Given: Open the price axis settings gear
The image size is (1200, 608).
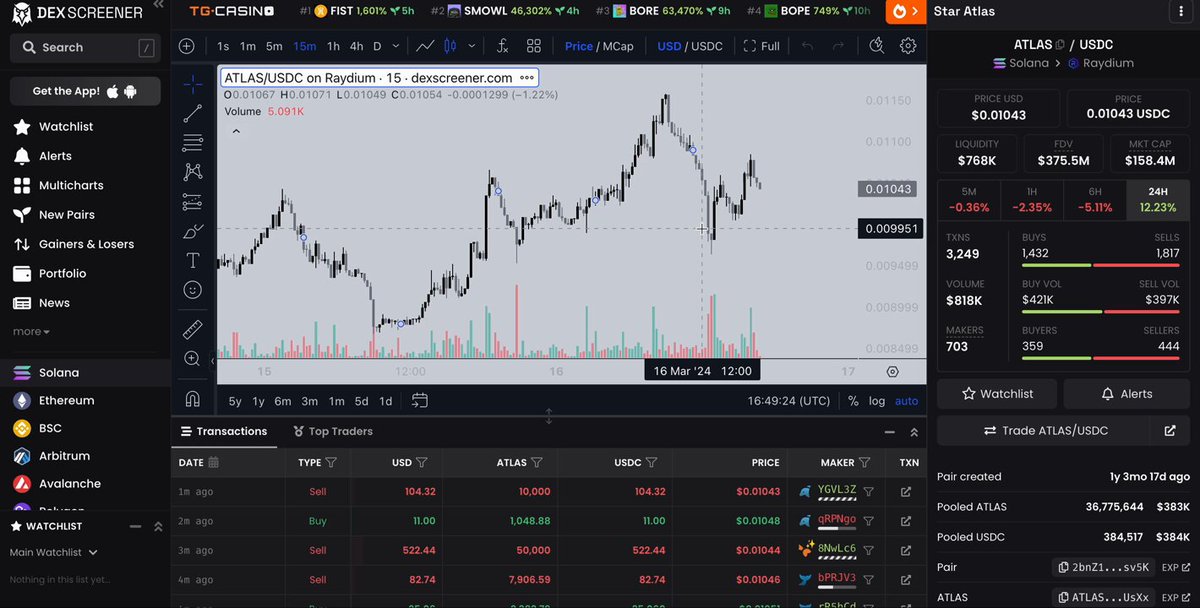Looking at the screenshot, I should coord(892,371).
